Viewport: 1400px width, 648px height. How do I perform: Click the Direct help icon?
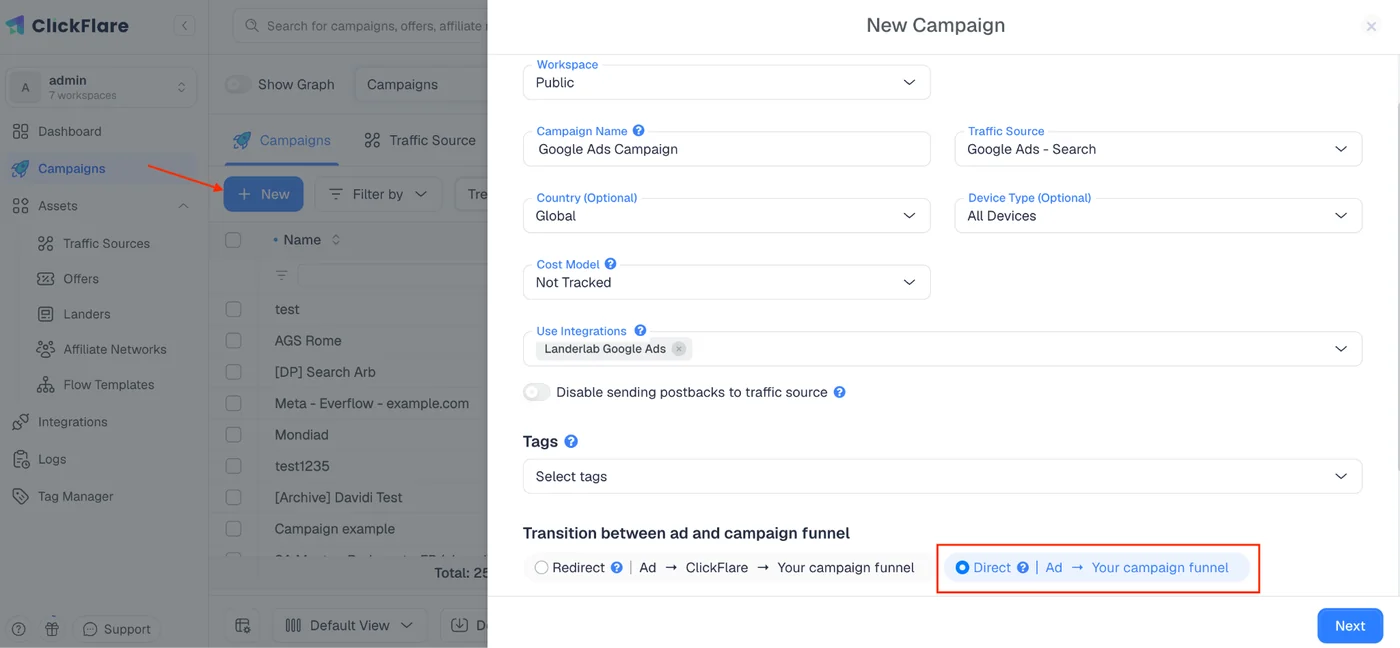click(1023, 568)
